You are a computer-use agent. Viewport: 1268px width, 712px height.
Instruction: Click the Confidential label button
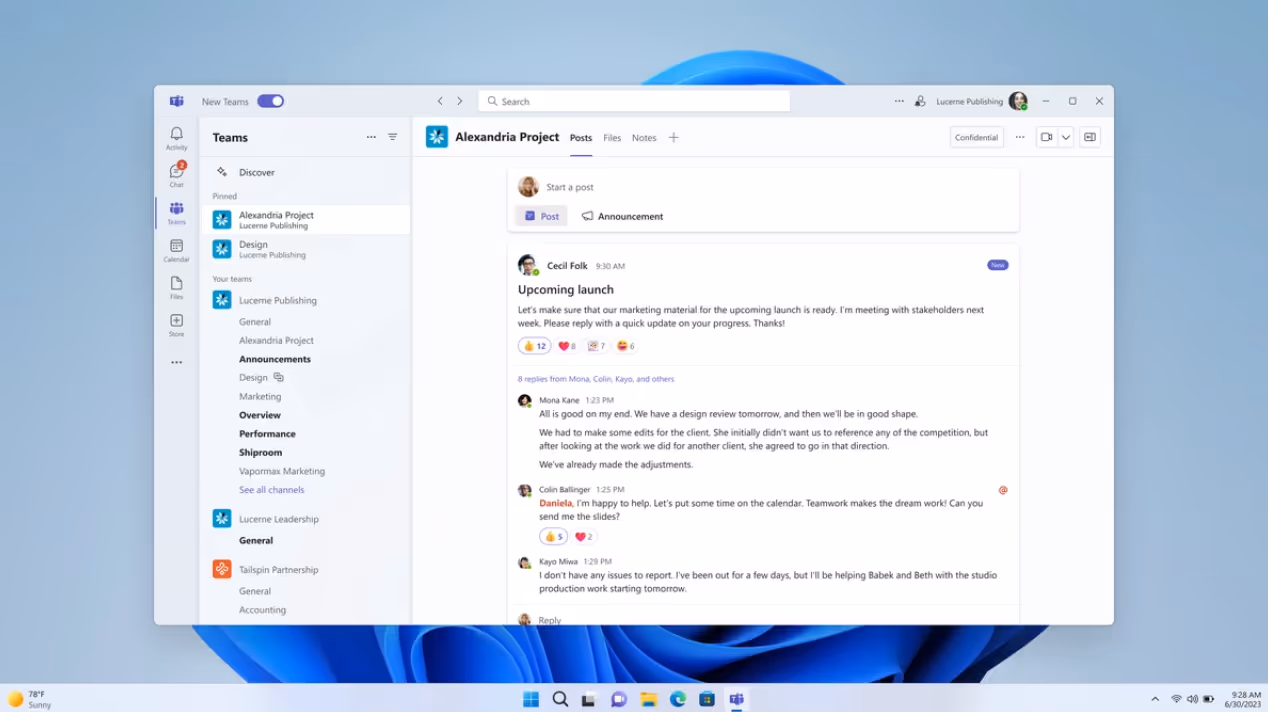[x=976, y=137]
